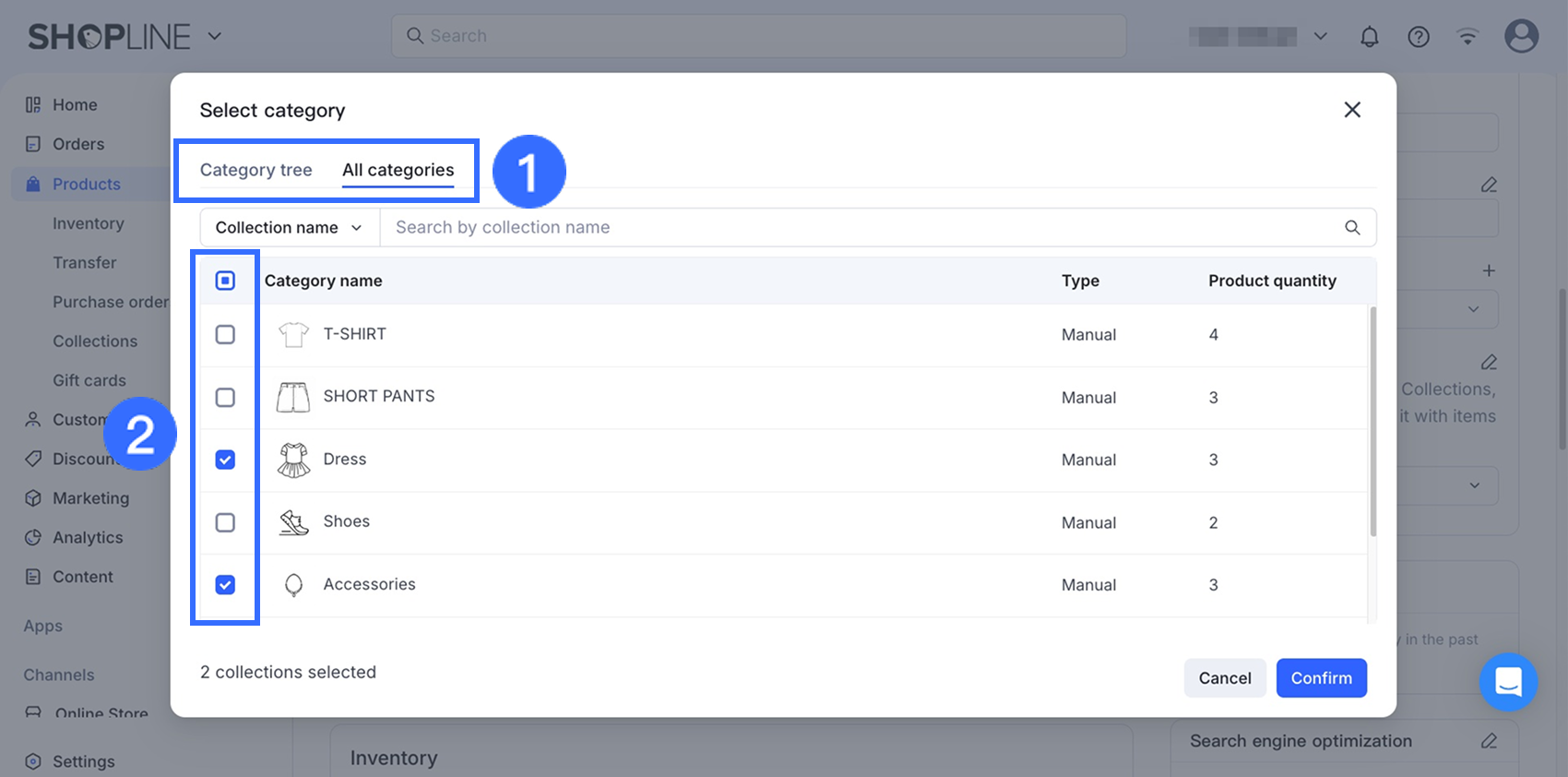Click the Home sidebar icon
This screenshot has width=1568, height=777.
click(33, 105)
